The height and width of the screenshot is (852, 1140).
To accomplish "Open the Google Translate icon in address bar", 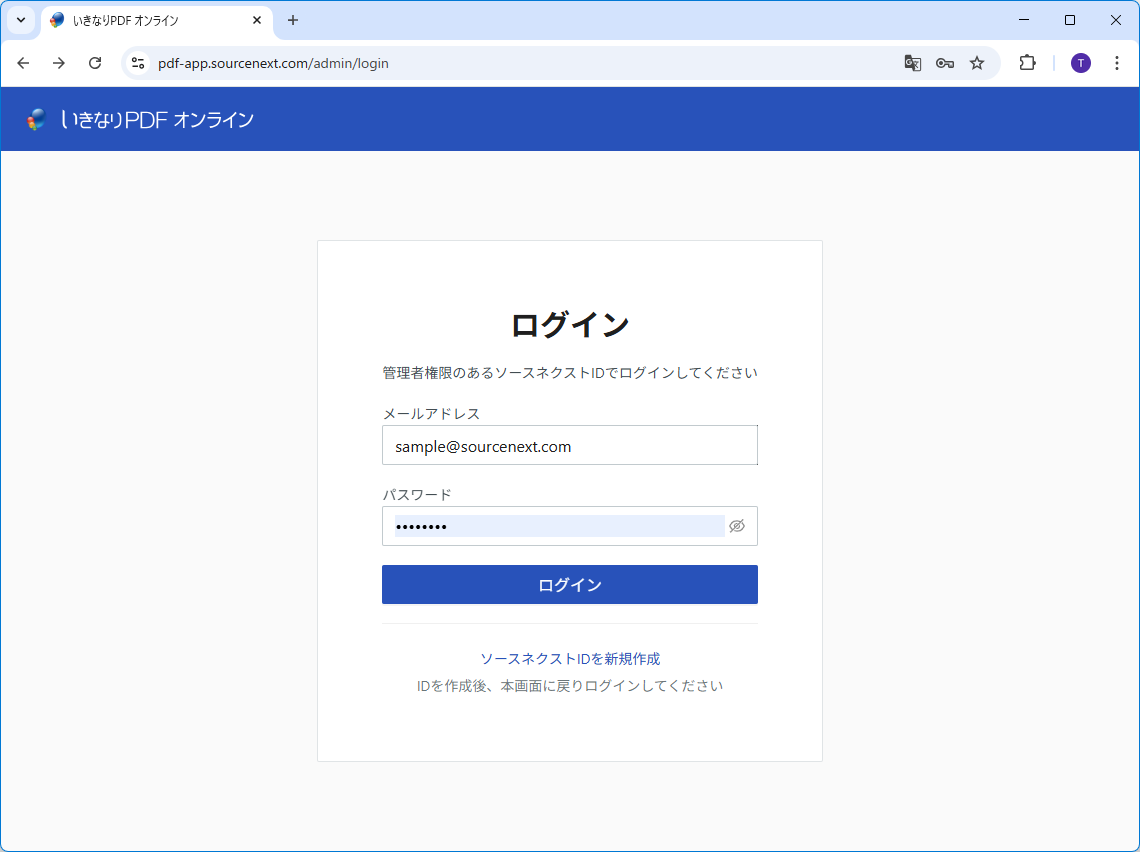I will pyautogui.click(x=912, y=63).
